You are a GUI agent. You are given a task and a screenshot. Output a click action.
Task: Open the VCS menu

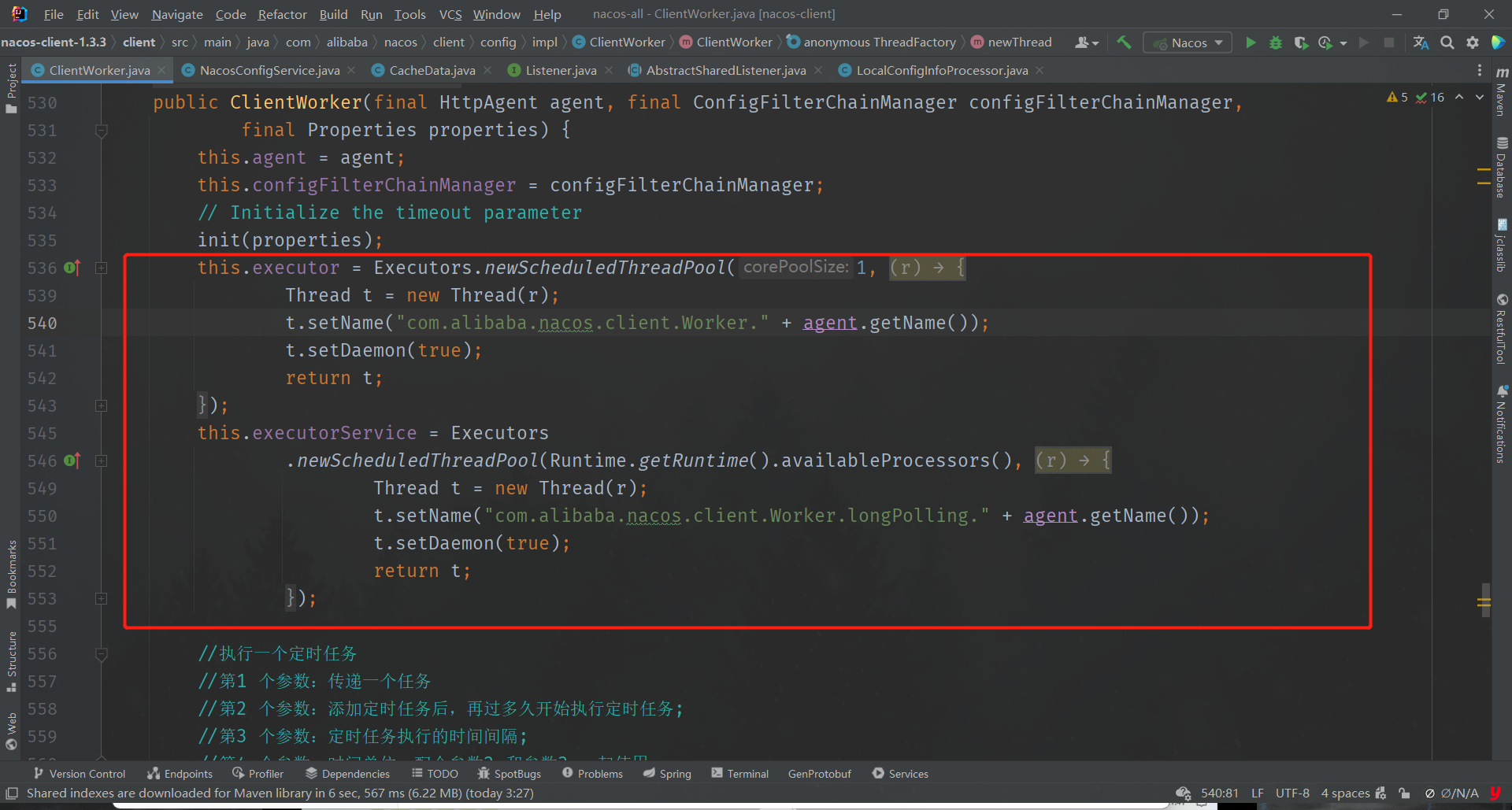tap(450, 14)
